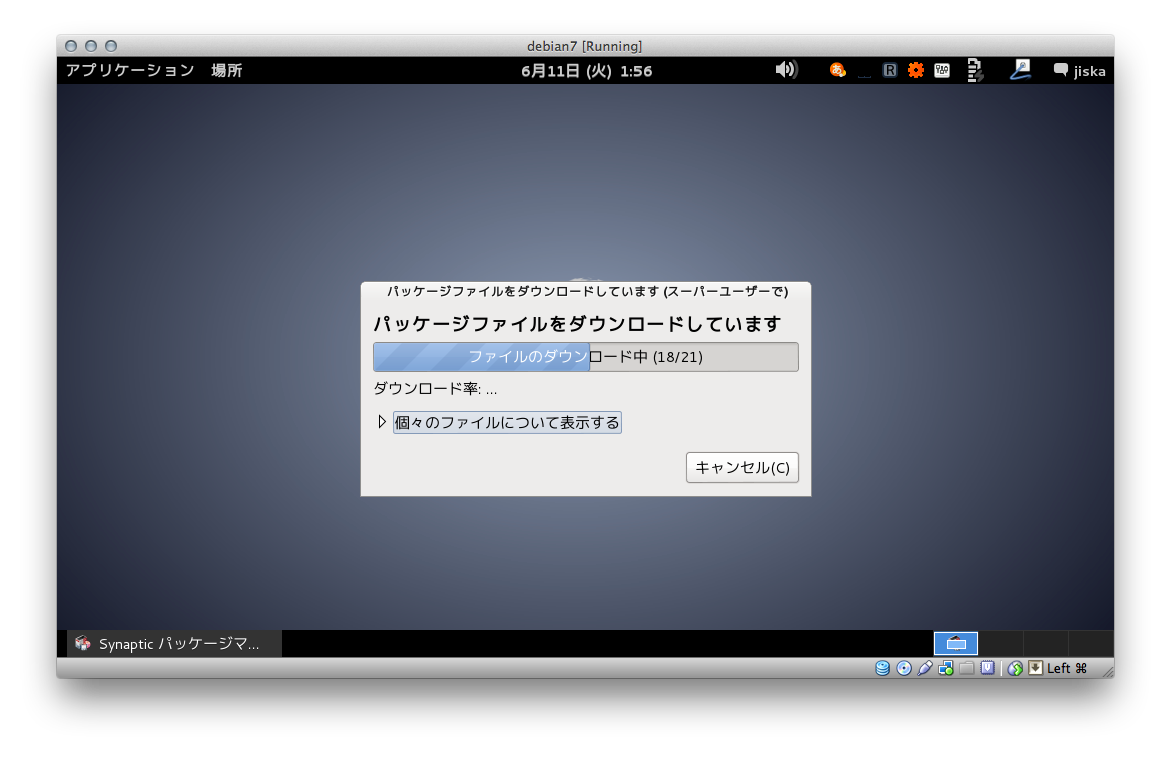Open the アプリケーション menu

(130, 70)
